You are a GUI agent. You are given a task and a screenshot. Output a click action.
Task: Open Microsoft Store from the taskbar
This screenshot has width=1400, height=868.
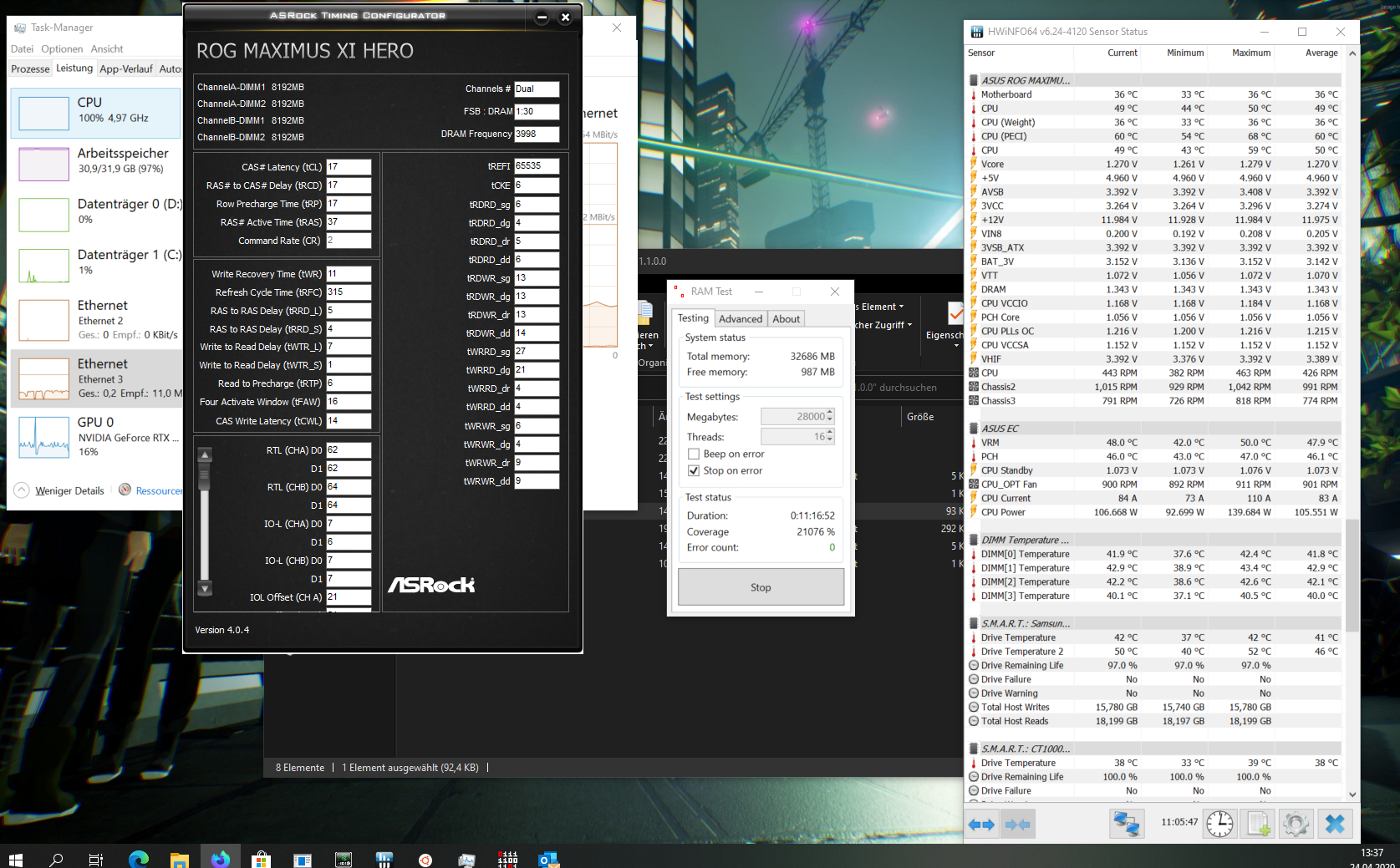261,859
